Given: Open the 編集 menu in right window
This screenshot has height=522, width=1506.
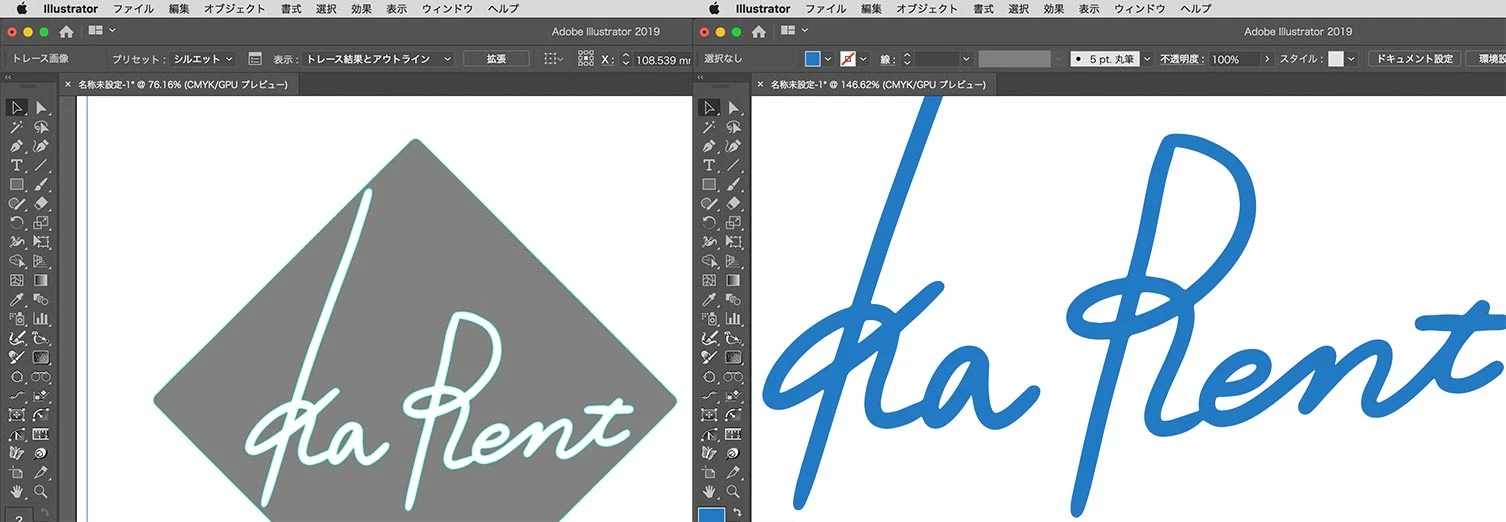Looking at the screenshot, I should 872,8.
